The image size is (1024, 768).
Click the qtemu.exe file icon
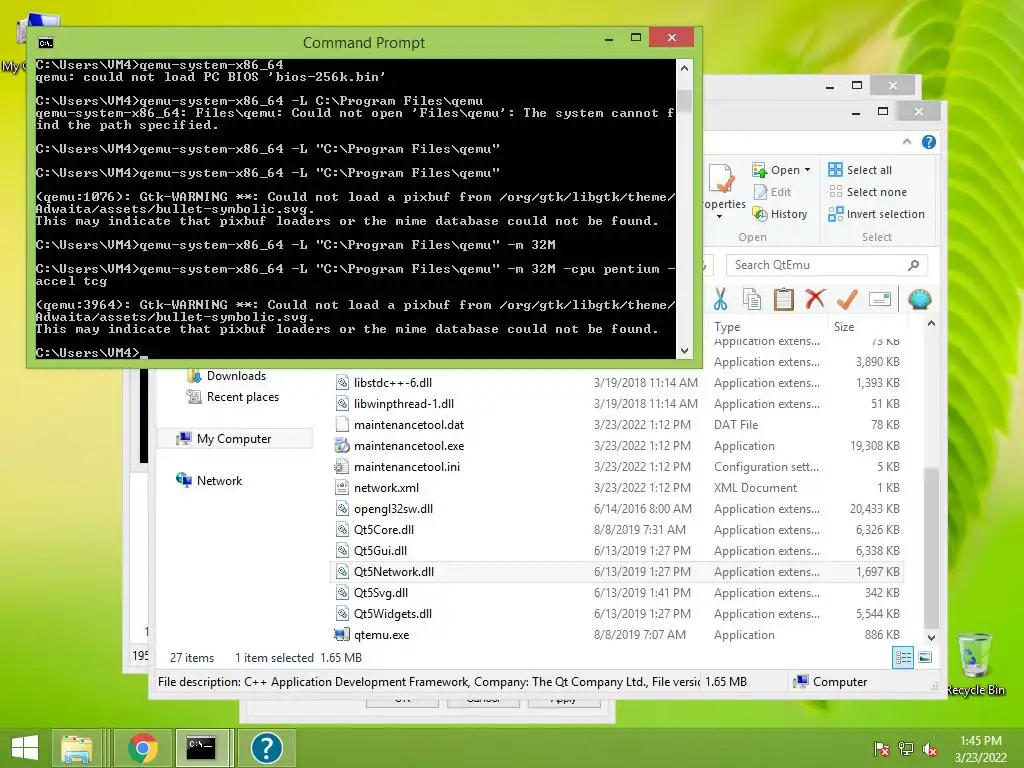[342, 635]
